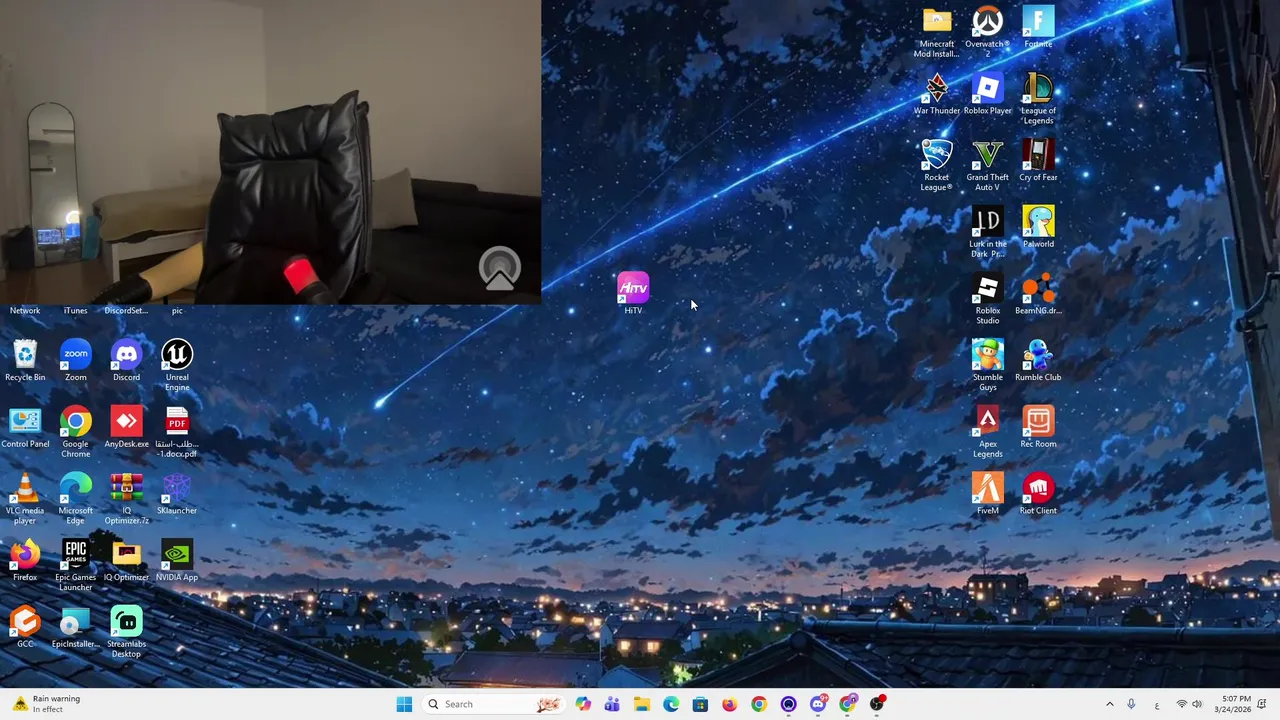Open Palworld desktop shortcut

(1038, 228)
